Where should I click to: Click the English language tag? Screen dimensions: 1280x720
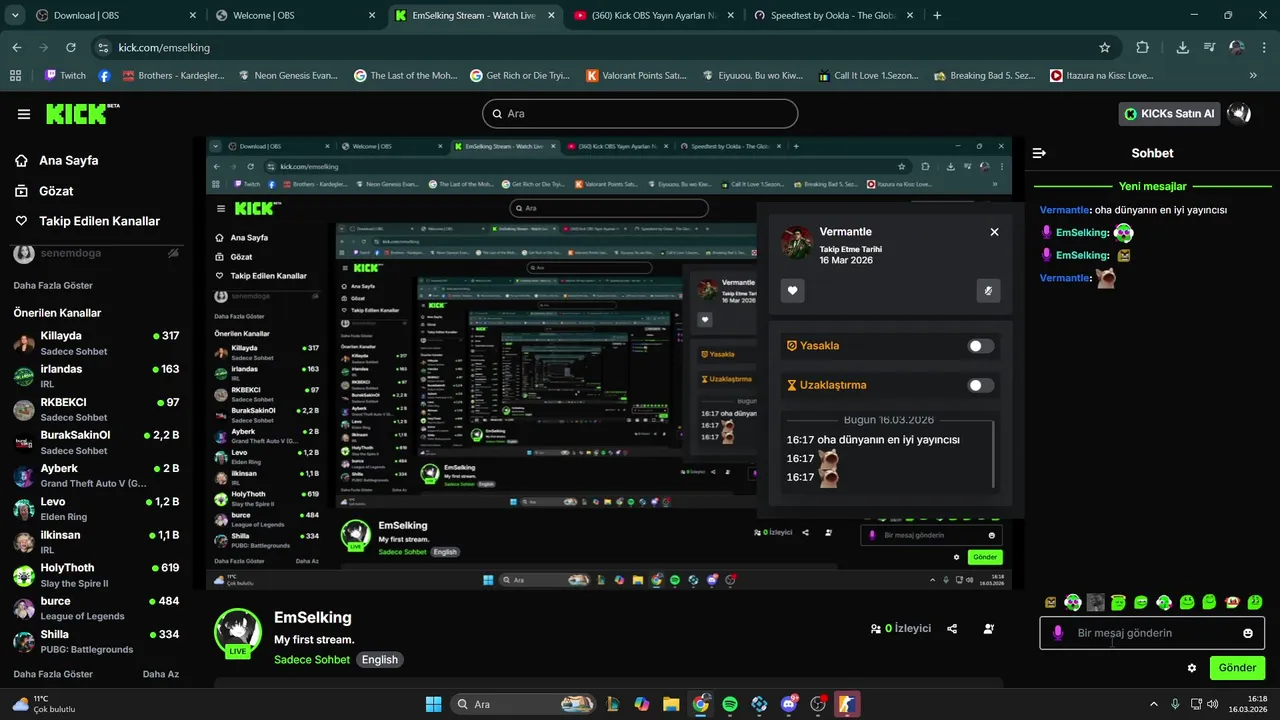click(x=380, y=660)
